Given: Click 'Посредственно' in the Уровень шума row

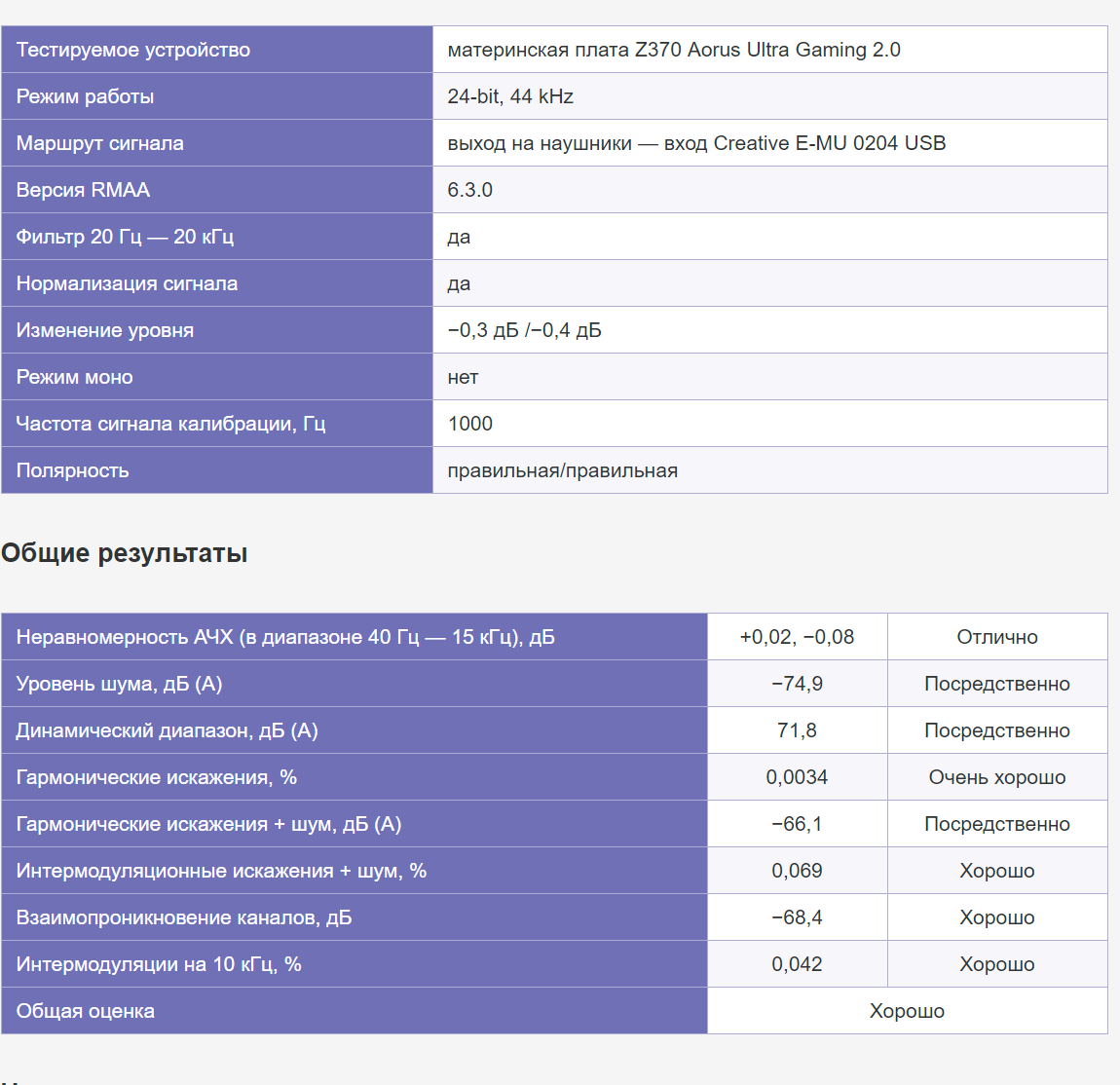Looking at the screenshot, I should 997,684.
